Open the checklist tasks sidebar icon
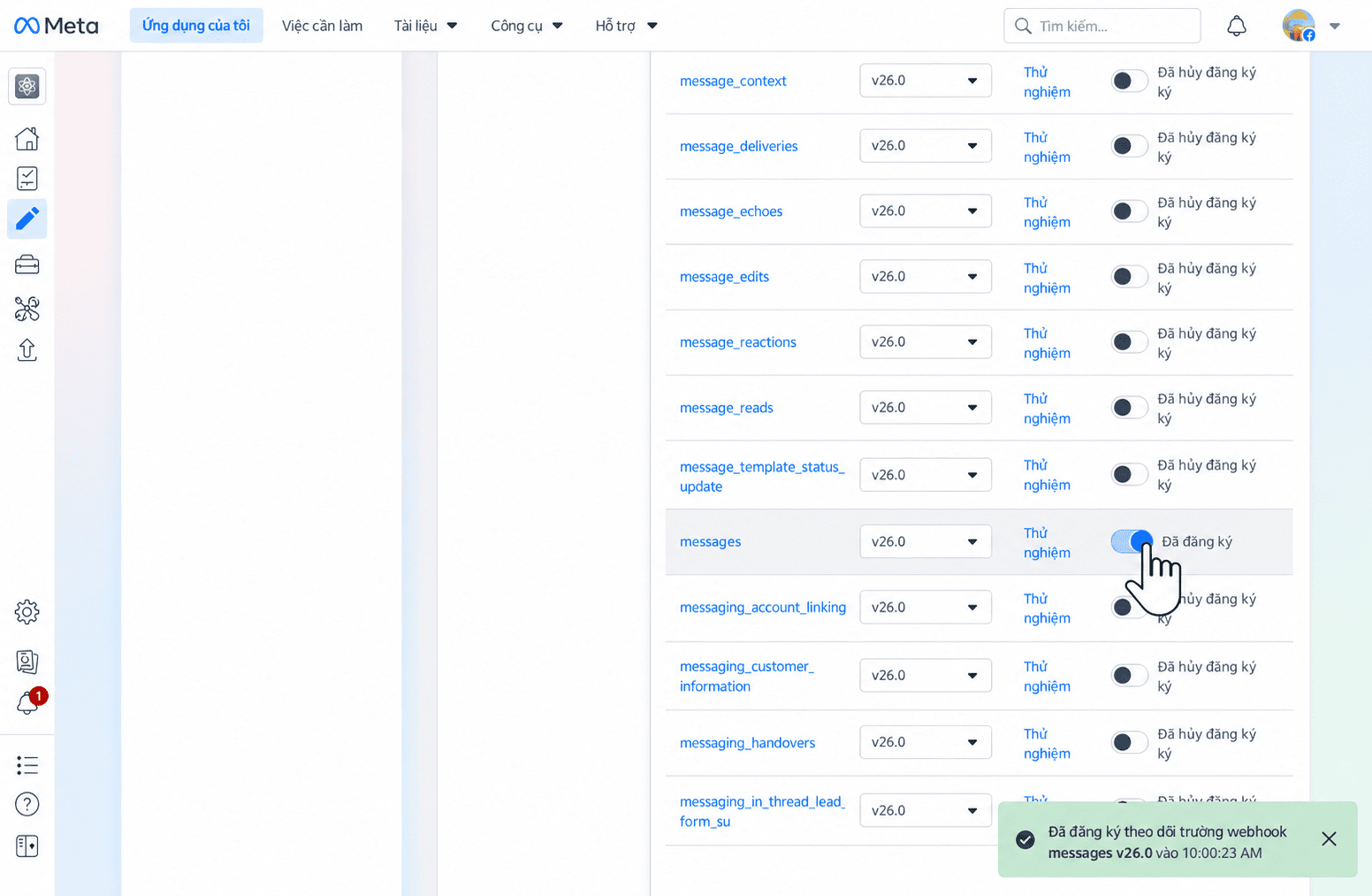Viewport: 1372px width, 896px height. [x=27, y=179]
